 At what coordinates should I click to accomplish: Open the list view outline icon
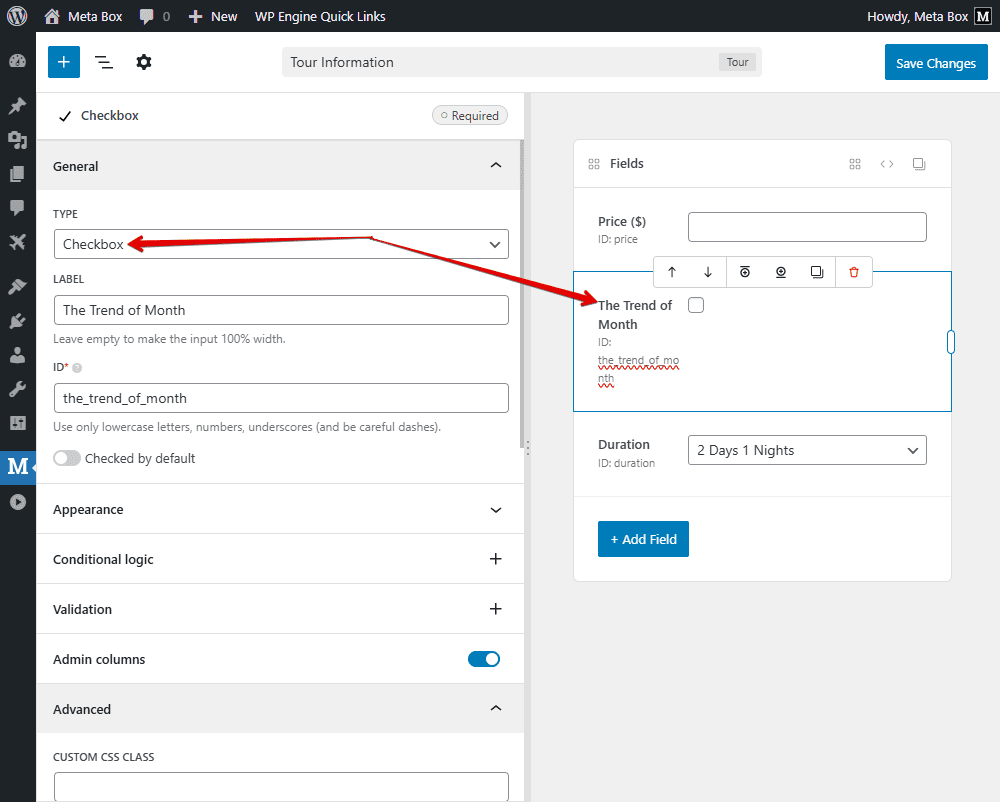coord(104,62)
